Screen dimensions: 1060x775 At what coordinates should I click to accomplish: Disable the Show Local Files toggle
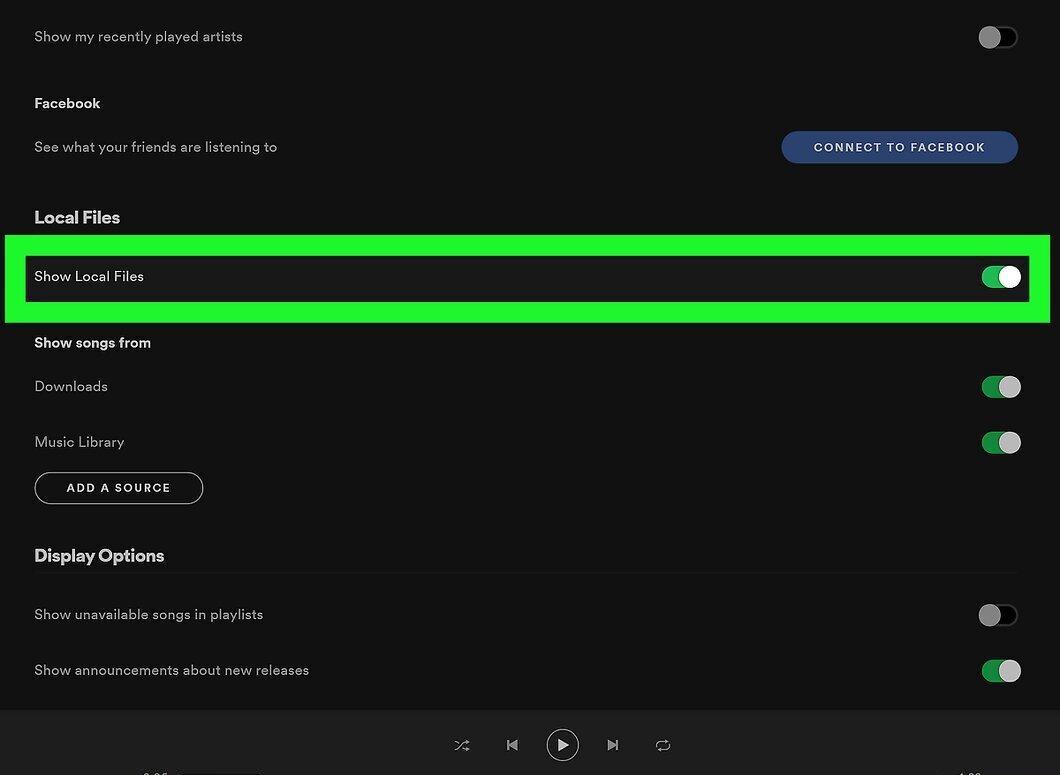click(1001, 277)
